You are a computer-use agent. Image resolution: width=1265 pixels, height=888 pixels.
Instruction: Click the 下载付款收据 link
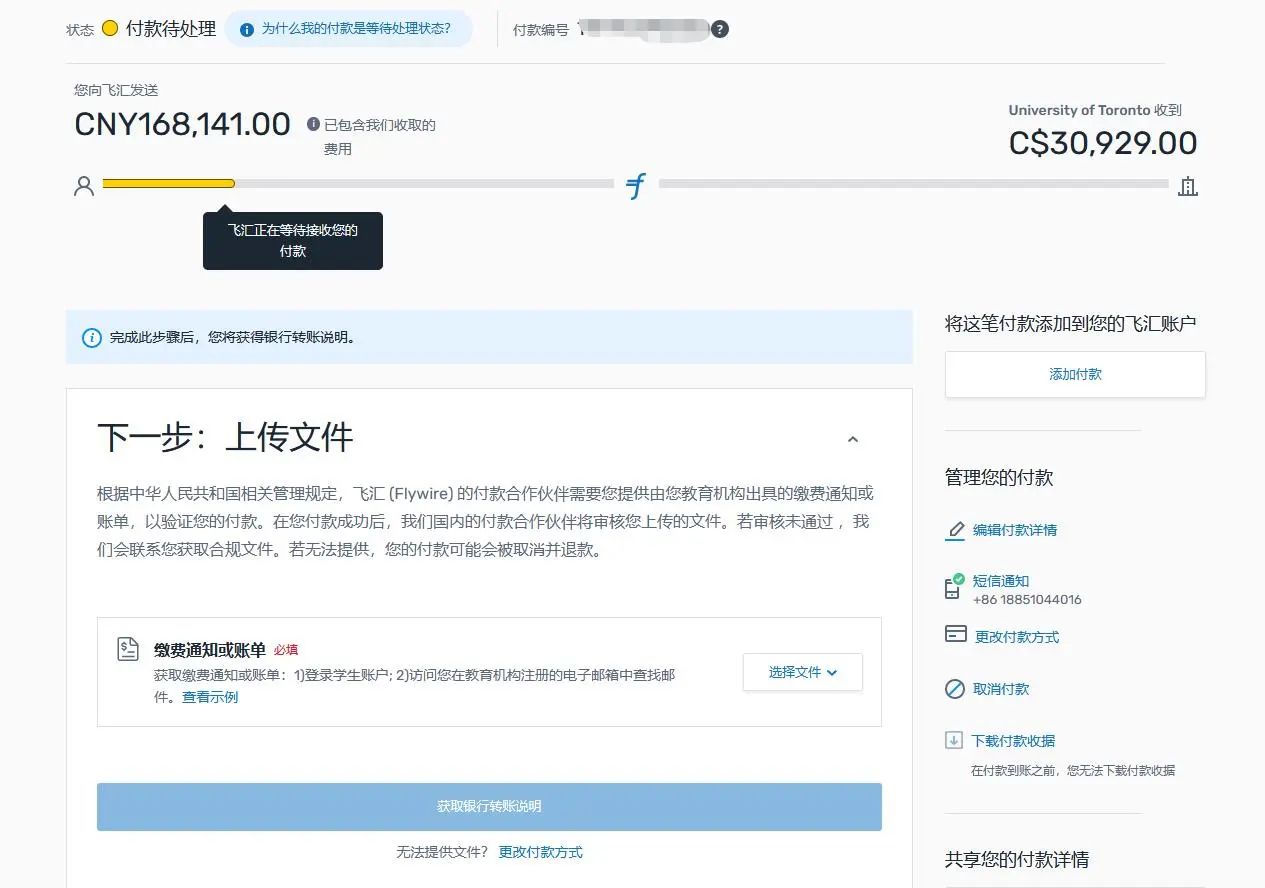pyautogui.click(x=1013, y=741)
